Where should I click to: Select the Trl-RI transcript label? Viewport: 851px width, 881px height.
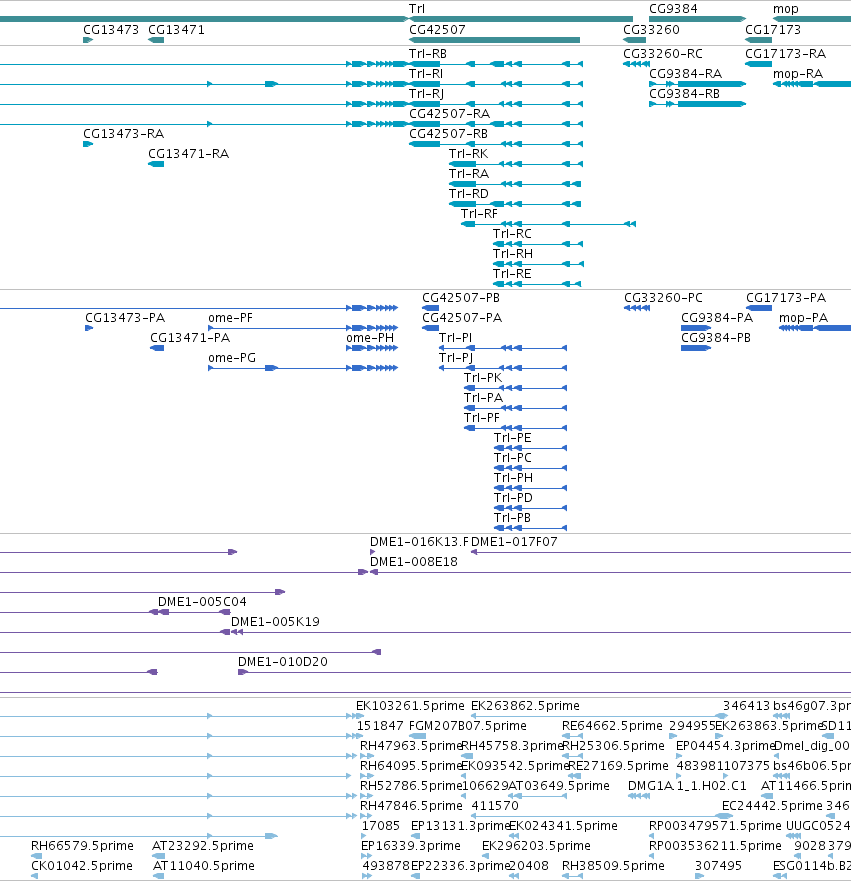point(426,74)
